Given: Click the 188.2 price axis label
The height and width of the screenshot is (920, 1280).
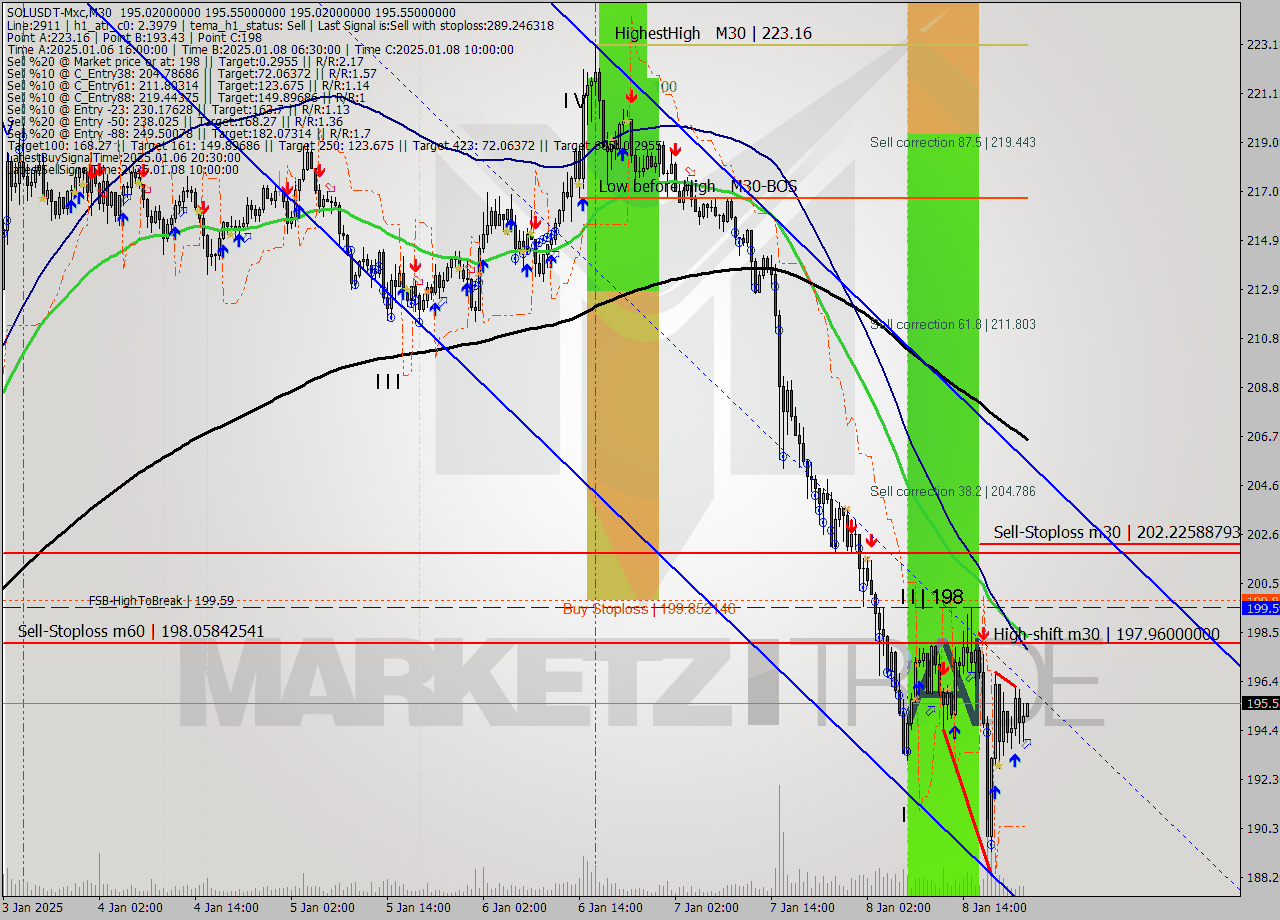Looking at the screenshot, I should 1262,877.
